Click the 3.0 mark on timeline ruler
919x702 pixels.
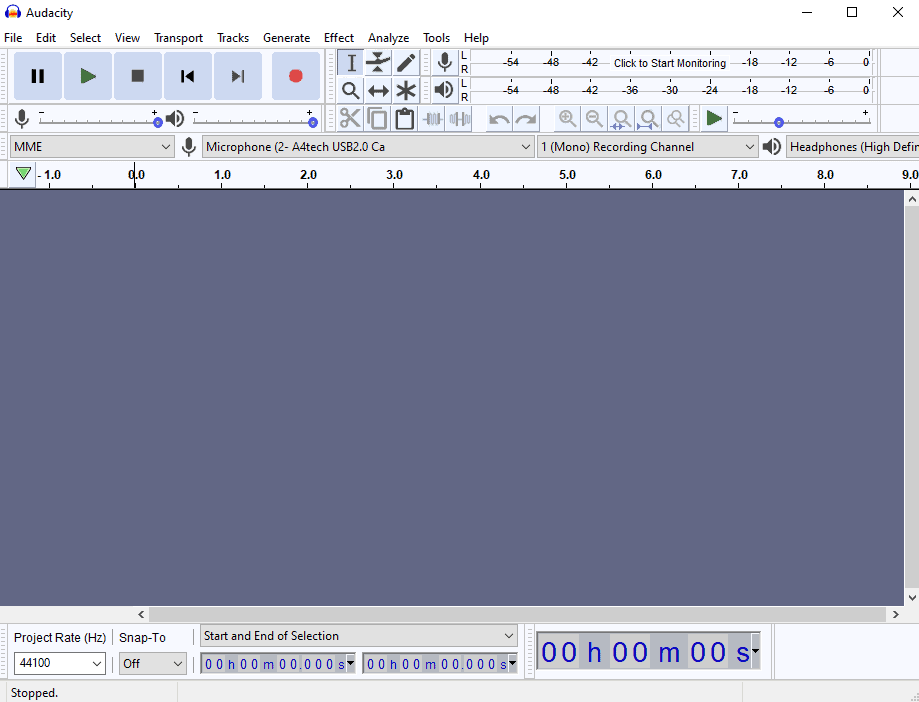tap(394, 175)
